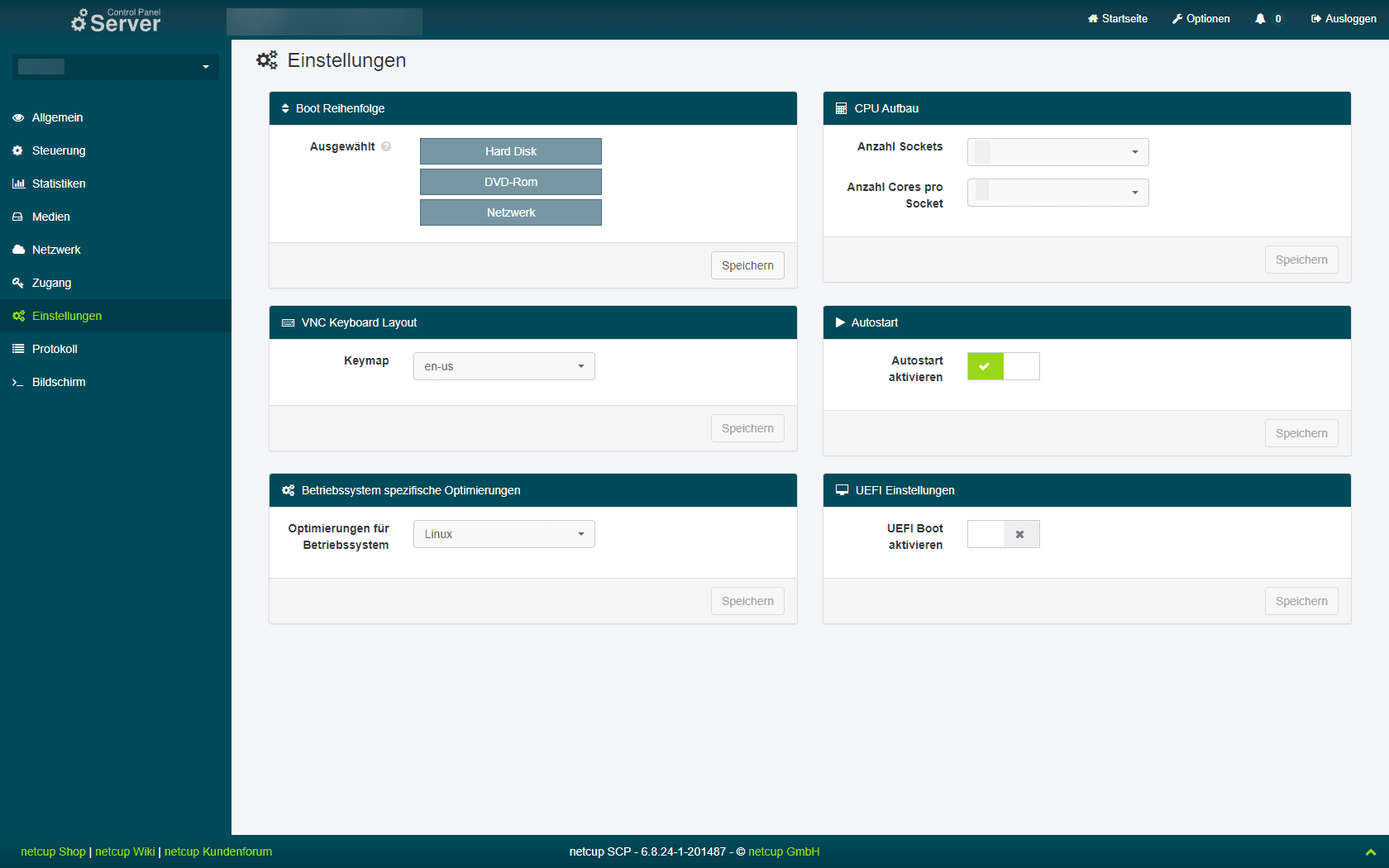Click Ausloggen to log out
This screenshot has height=868, width=1389.
1344,19
